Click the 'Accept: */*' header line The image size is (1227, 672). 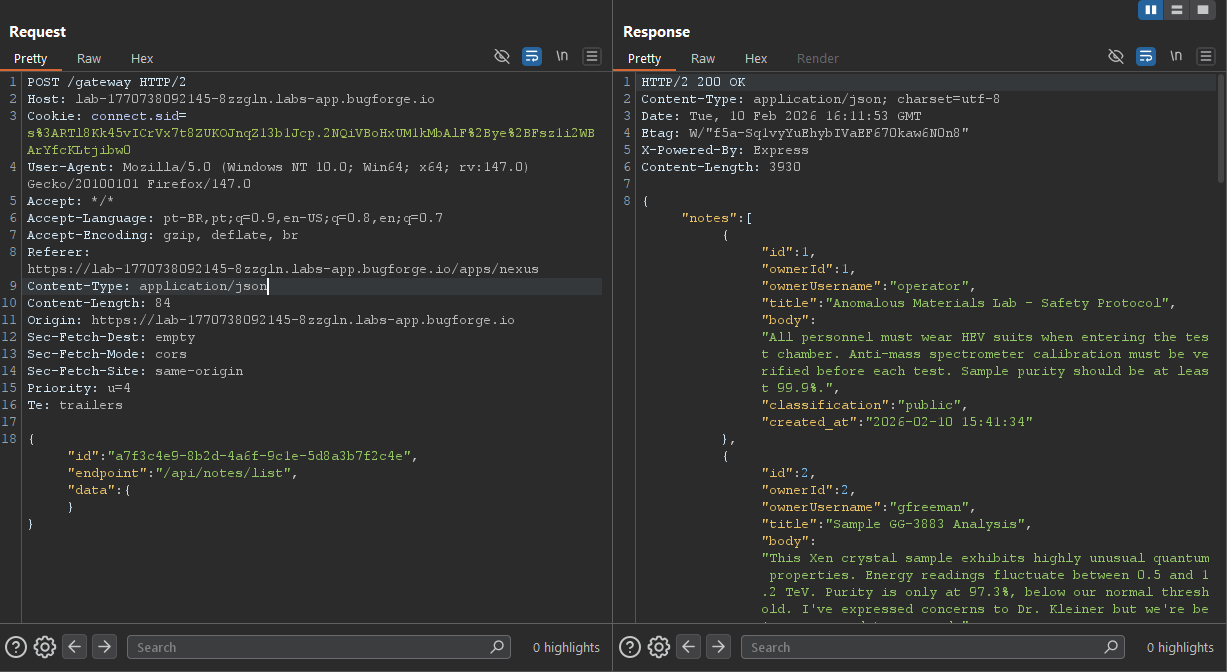(71, 201)
